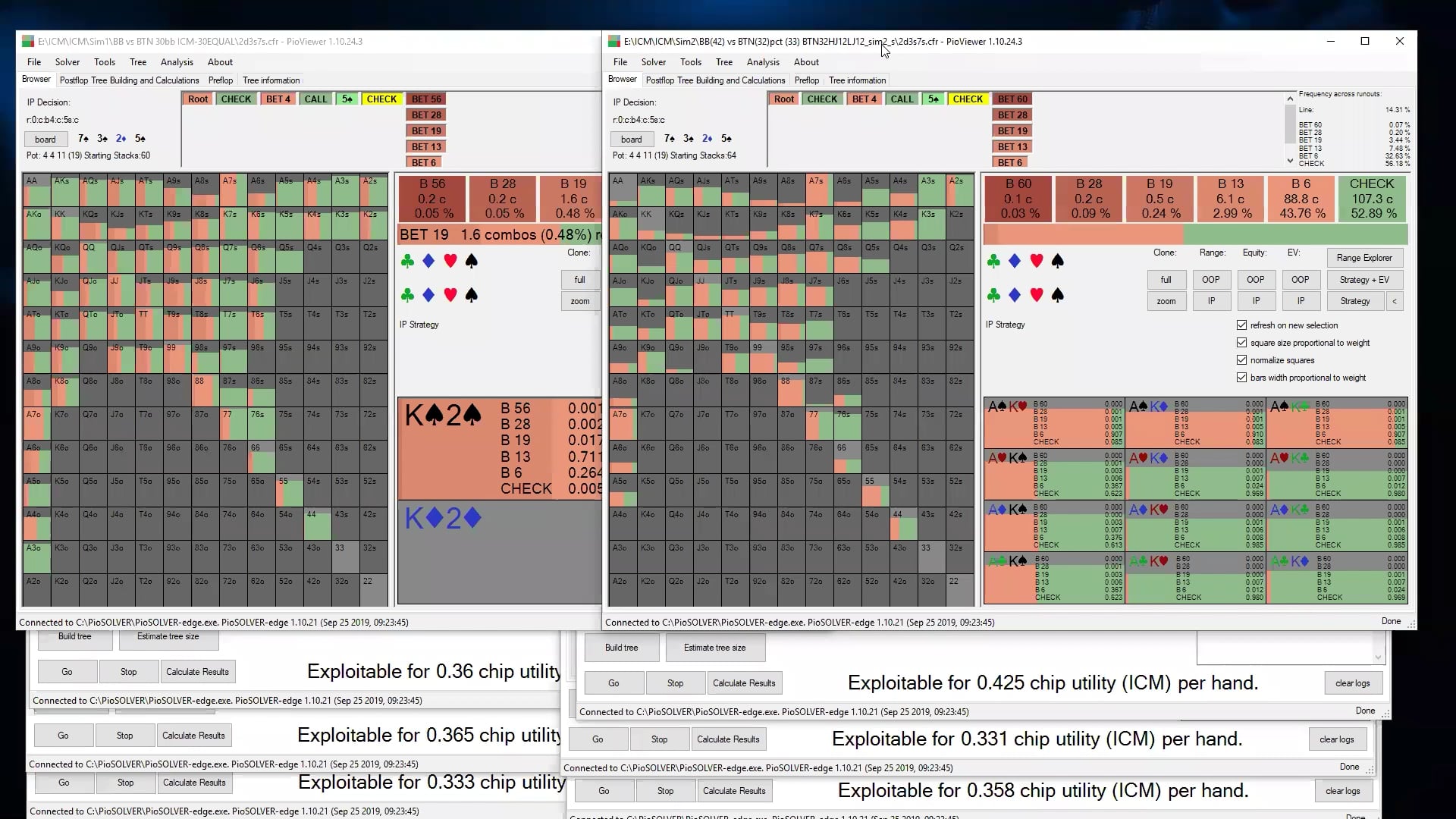1456x819 pixels.
Task: Expand the less-than arrow next to Strategy
Action: coord(1395,301)
